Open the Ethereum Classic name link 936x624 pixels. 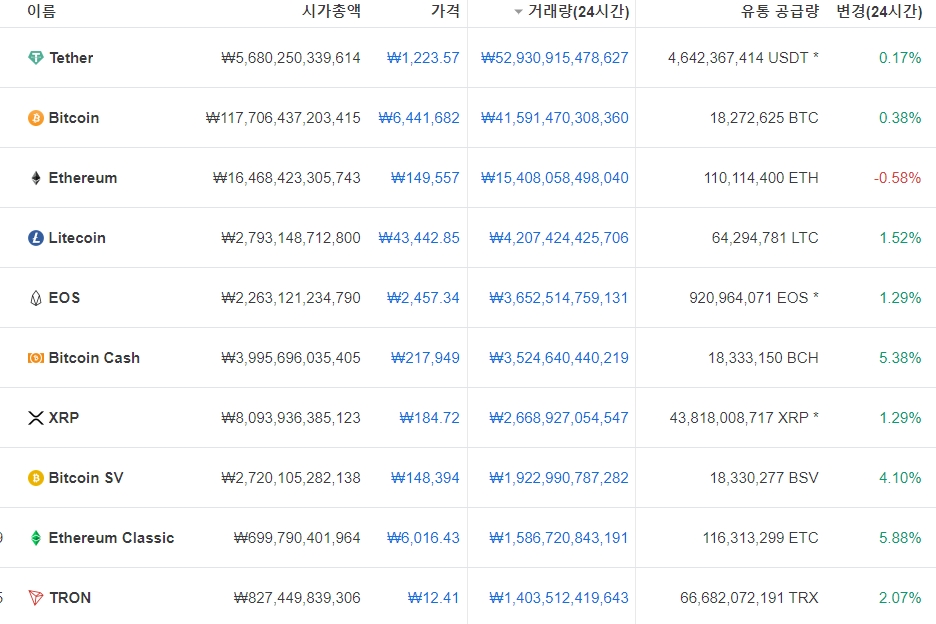tap(112, 538)
